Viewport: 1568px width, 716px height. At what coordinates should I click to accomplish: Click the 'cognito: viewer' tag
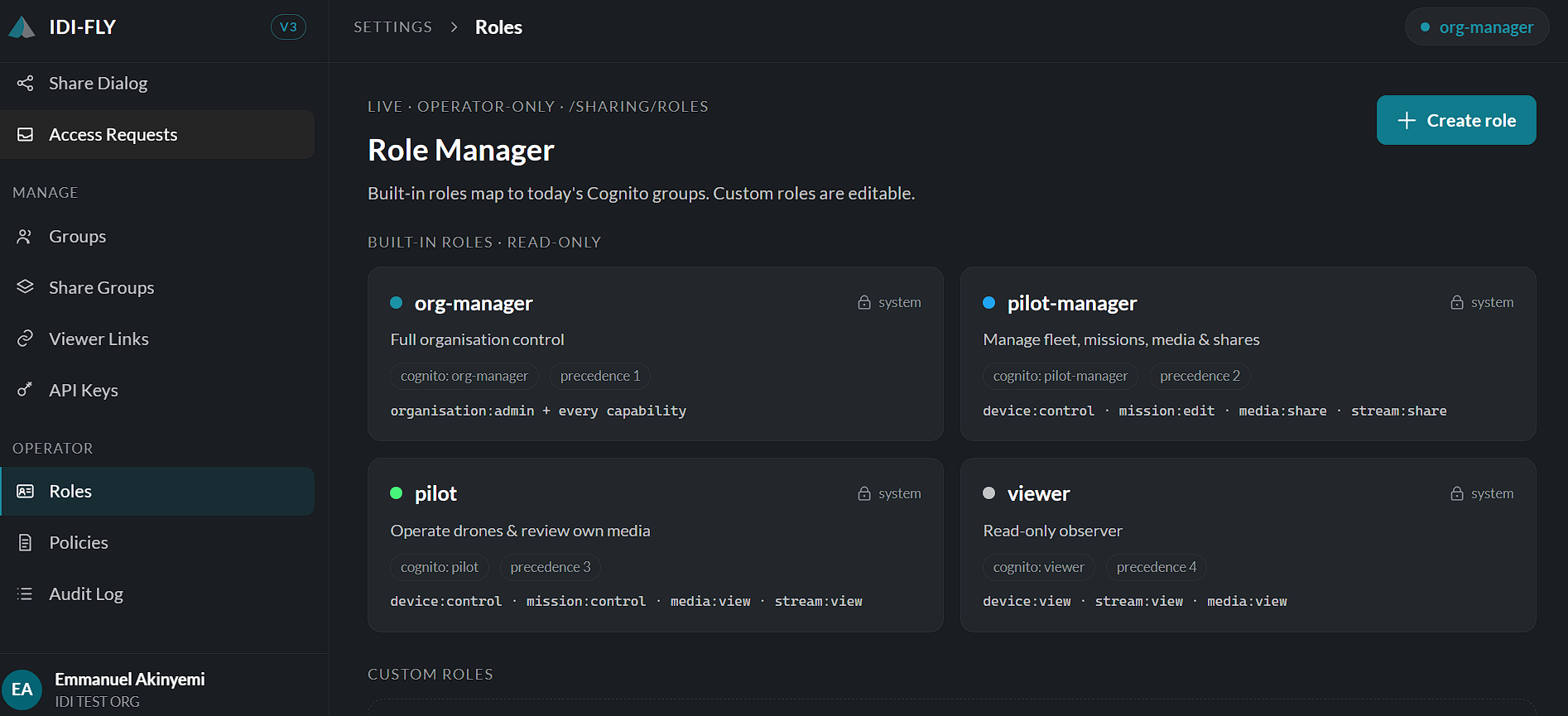pyautogui.click(x=1039, y=567)
